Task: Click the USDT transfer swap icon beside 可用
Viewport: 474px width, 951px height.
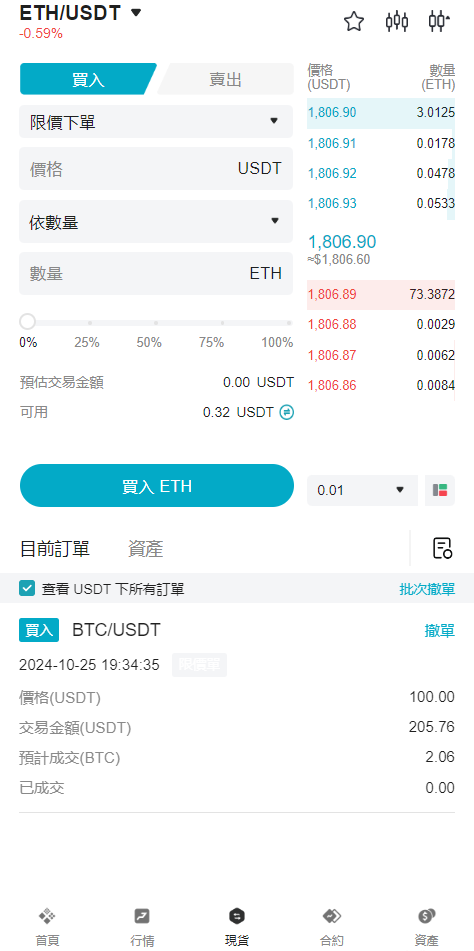Action: (287, 412)
